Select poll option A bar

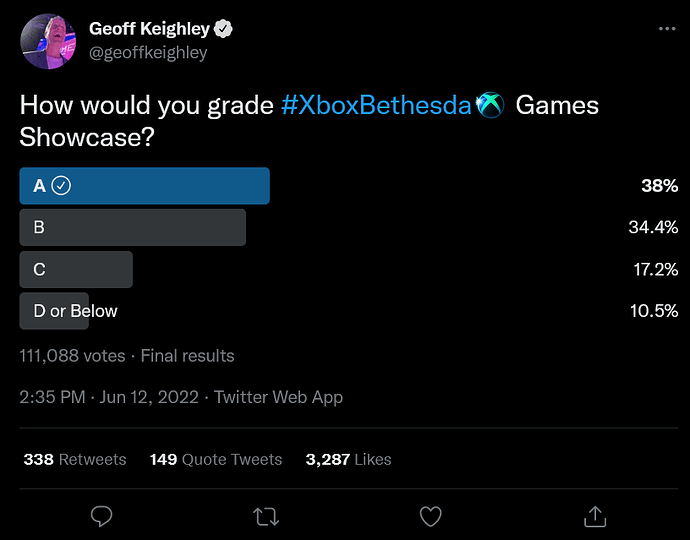144,186
